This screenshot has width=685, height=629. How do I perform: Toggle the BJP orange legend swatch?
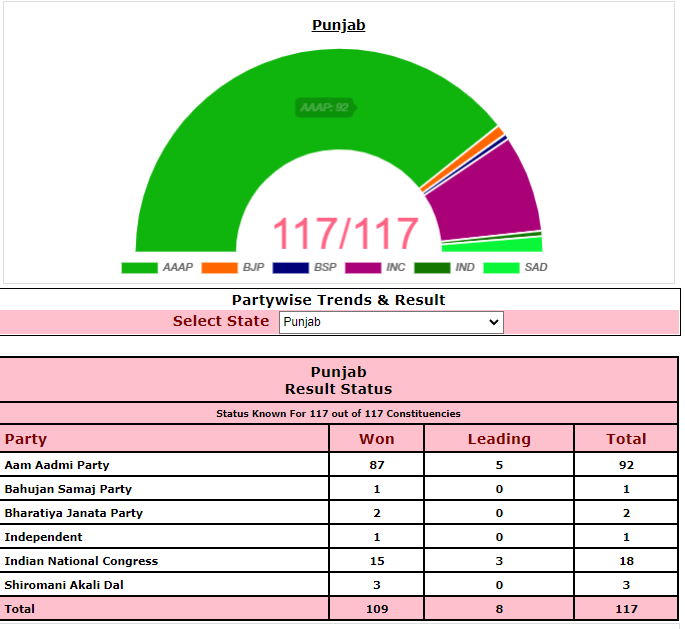point(219,268)
